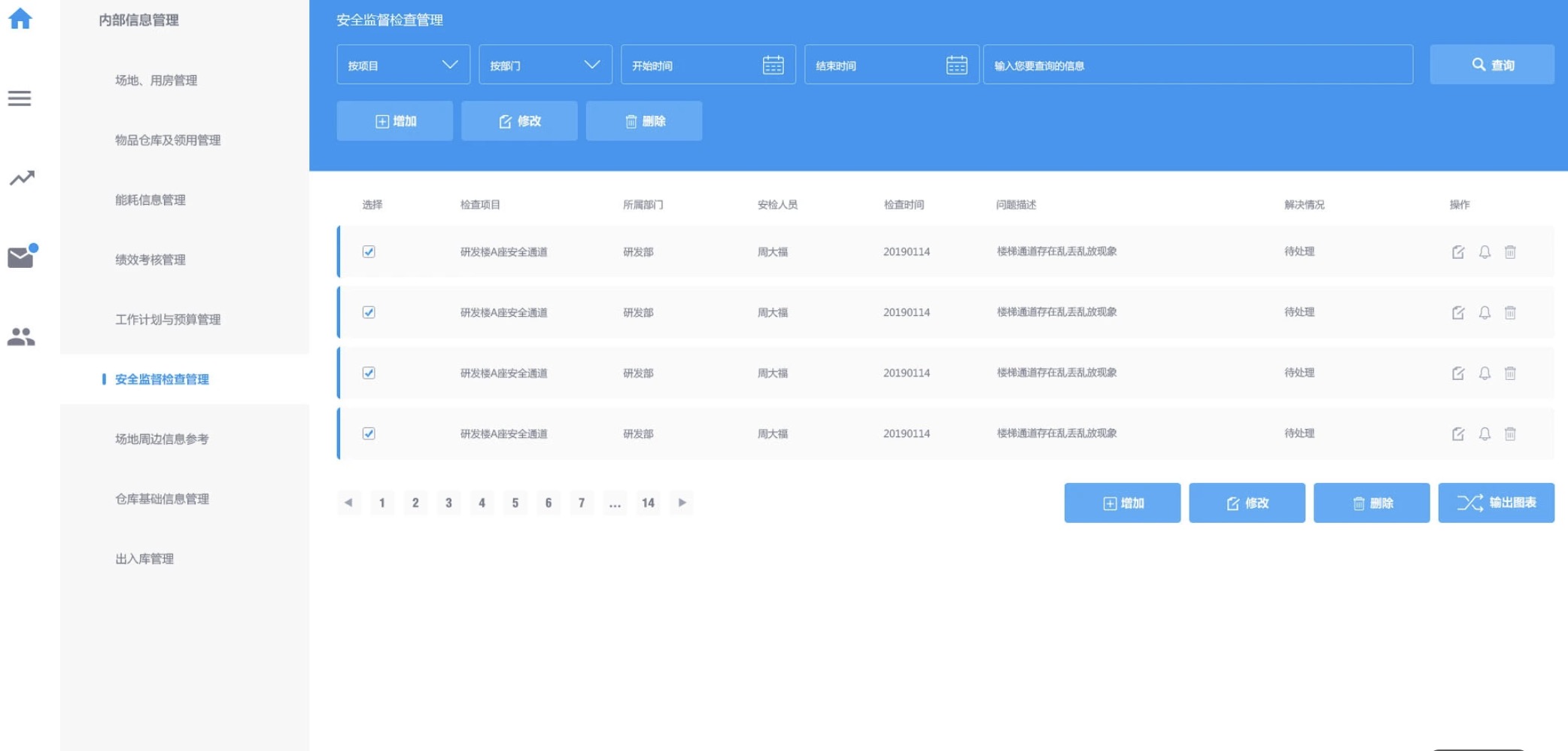This screenshot has width=1568, height=751.
Task: Click the trash icon in first table row
Action: [x=1510, y=252]
